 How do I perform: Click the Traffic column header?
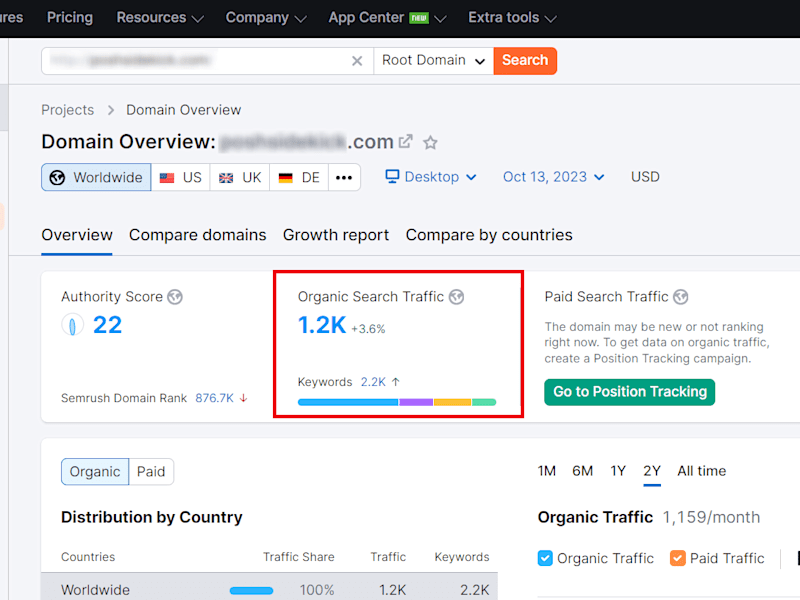pyautogui.click(x=388, y=557)
